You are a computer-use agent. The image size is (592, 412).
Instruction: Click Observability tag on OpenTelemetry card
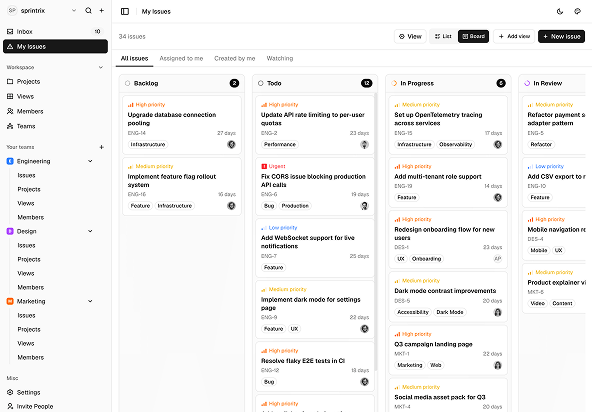click(455, 144)
